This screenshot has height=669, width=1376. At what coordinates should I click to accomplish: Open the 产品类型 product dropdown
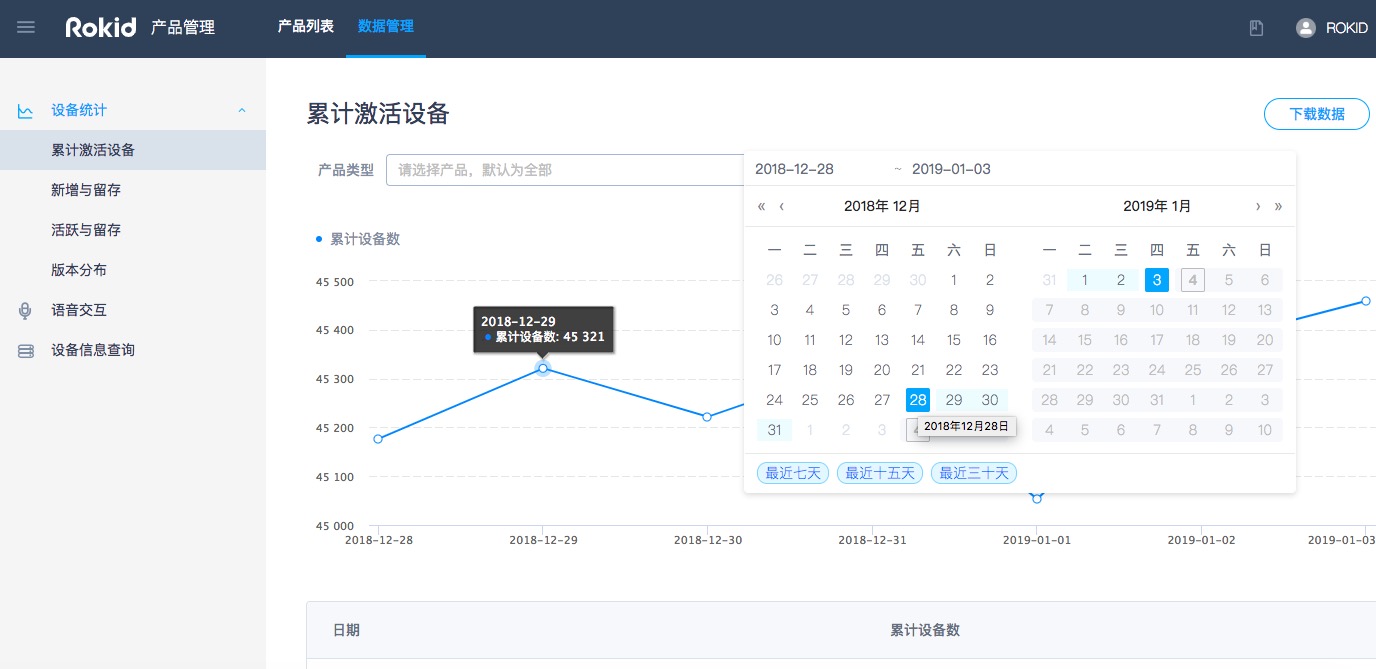565,170
